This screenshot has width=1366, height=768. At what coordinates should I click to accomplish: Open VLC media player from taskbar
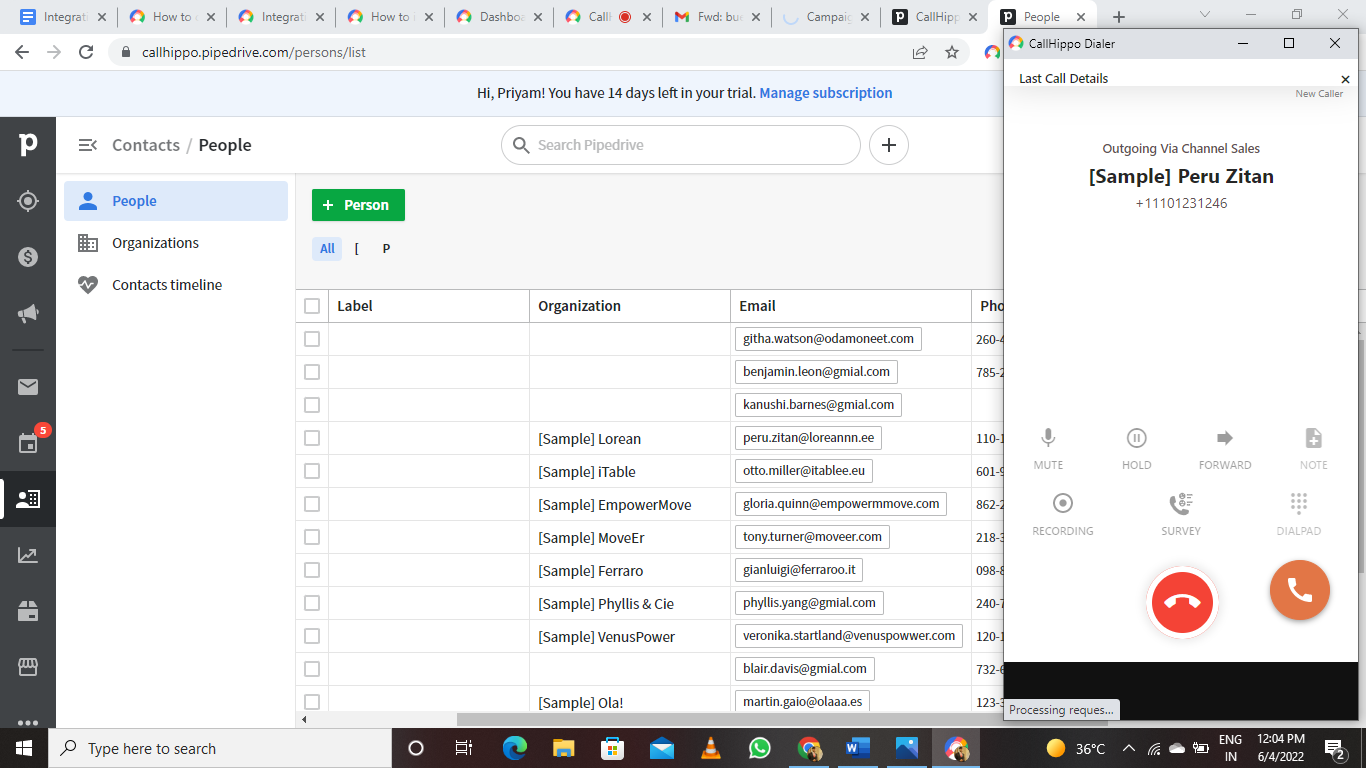(711, 748)
